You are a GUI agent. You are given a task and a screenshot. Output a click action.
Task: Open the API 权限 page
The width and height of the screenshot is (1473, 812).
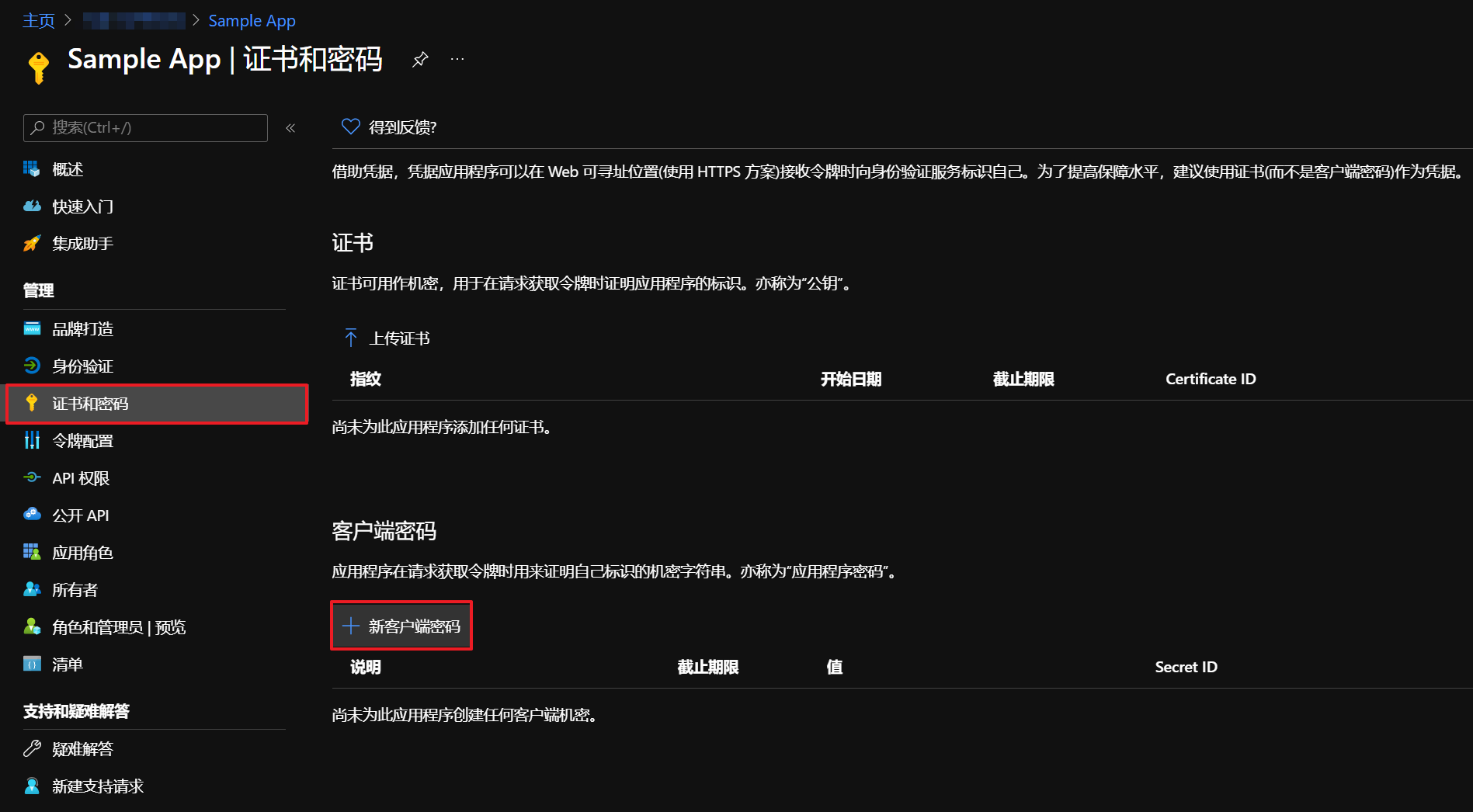pyautogui.click(x=81, y=478)
